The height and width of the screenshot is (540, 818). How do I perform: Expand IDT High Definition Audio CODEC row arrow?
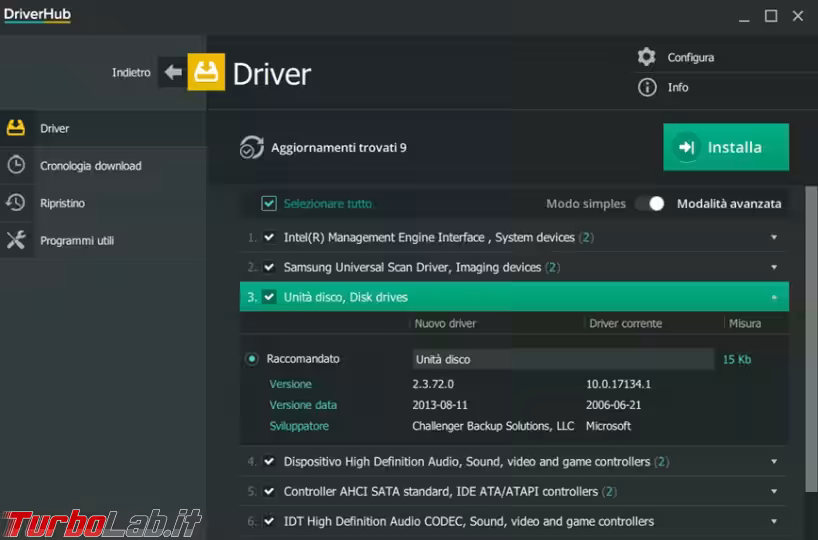(x=774, y=521)
